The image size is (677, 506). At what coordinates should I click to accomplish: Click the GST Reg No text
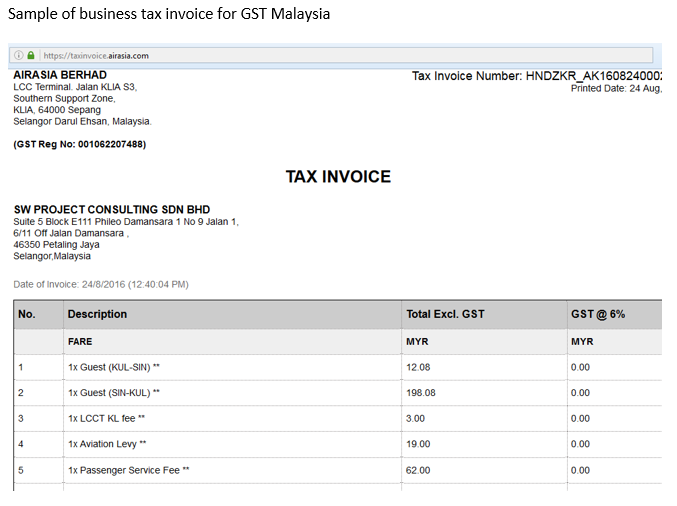tap(79, 144)
